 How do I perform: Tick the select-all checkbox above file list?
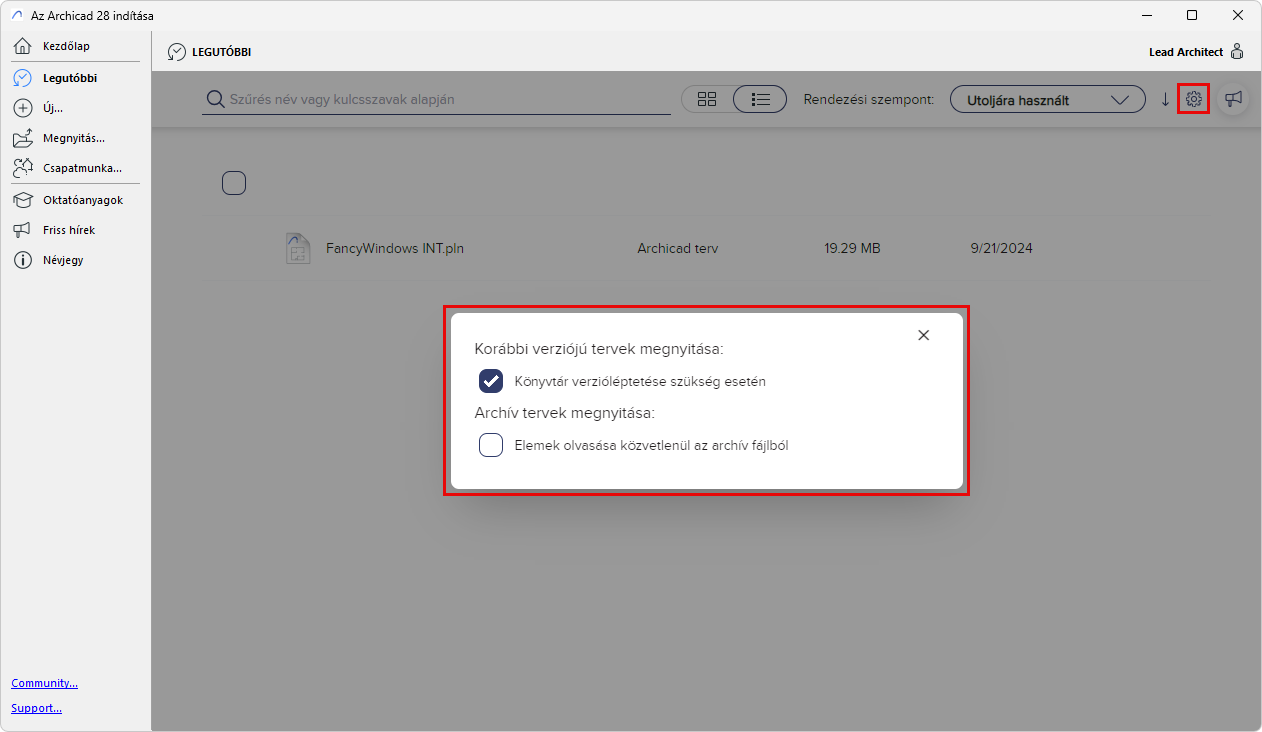coord(234,183)
